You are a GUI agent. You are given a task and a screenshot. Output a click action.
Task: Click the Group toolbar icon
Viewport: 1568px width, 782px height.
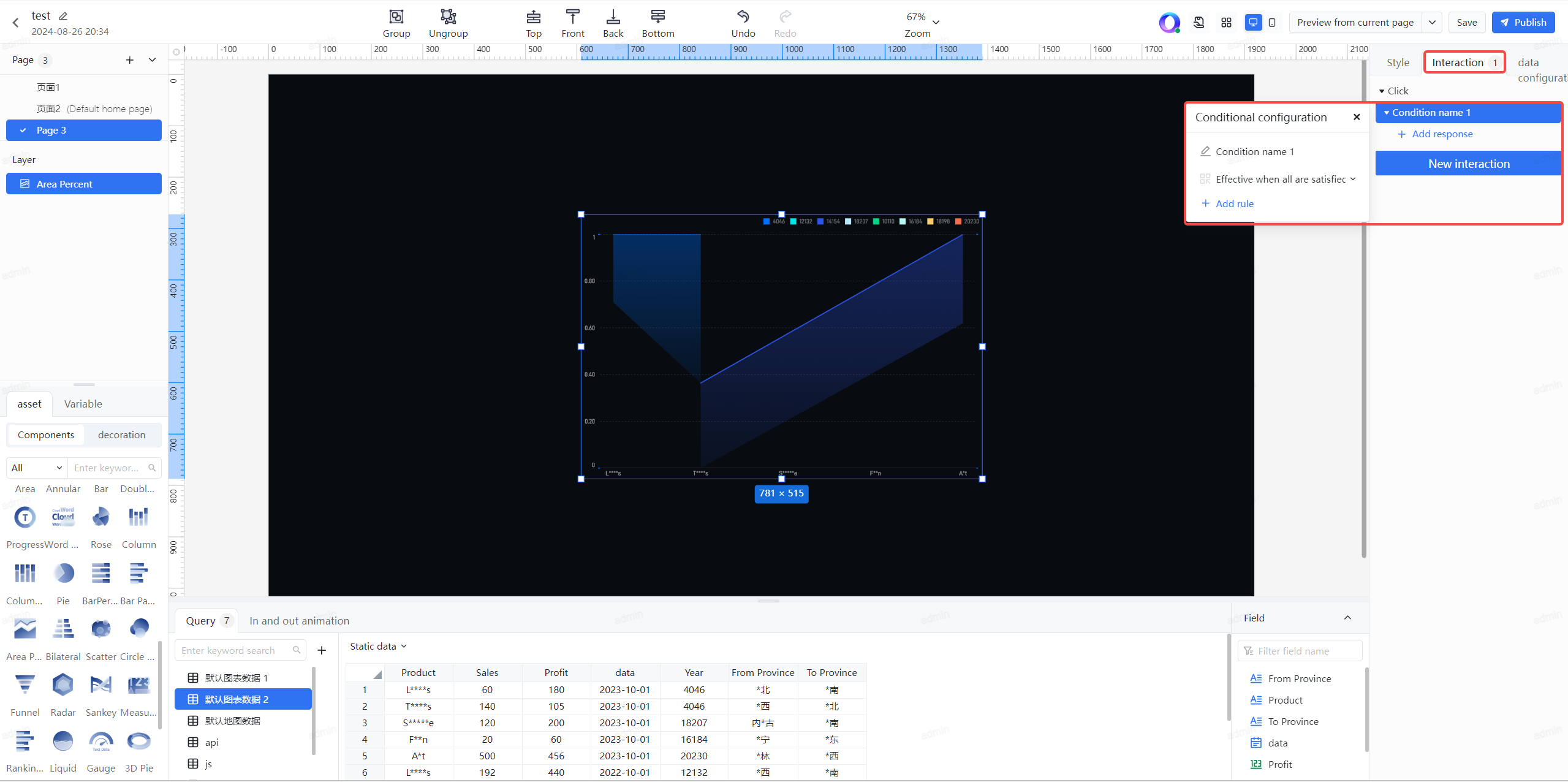396,17
